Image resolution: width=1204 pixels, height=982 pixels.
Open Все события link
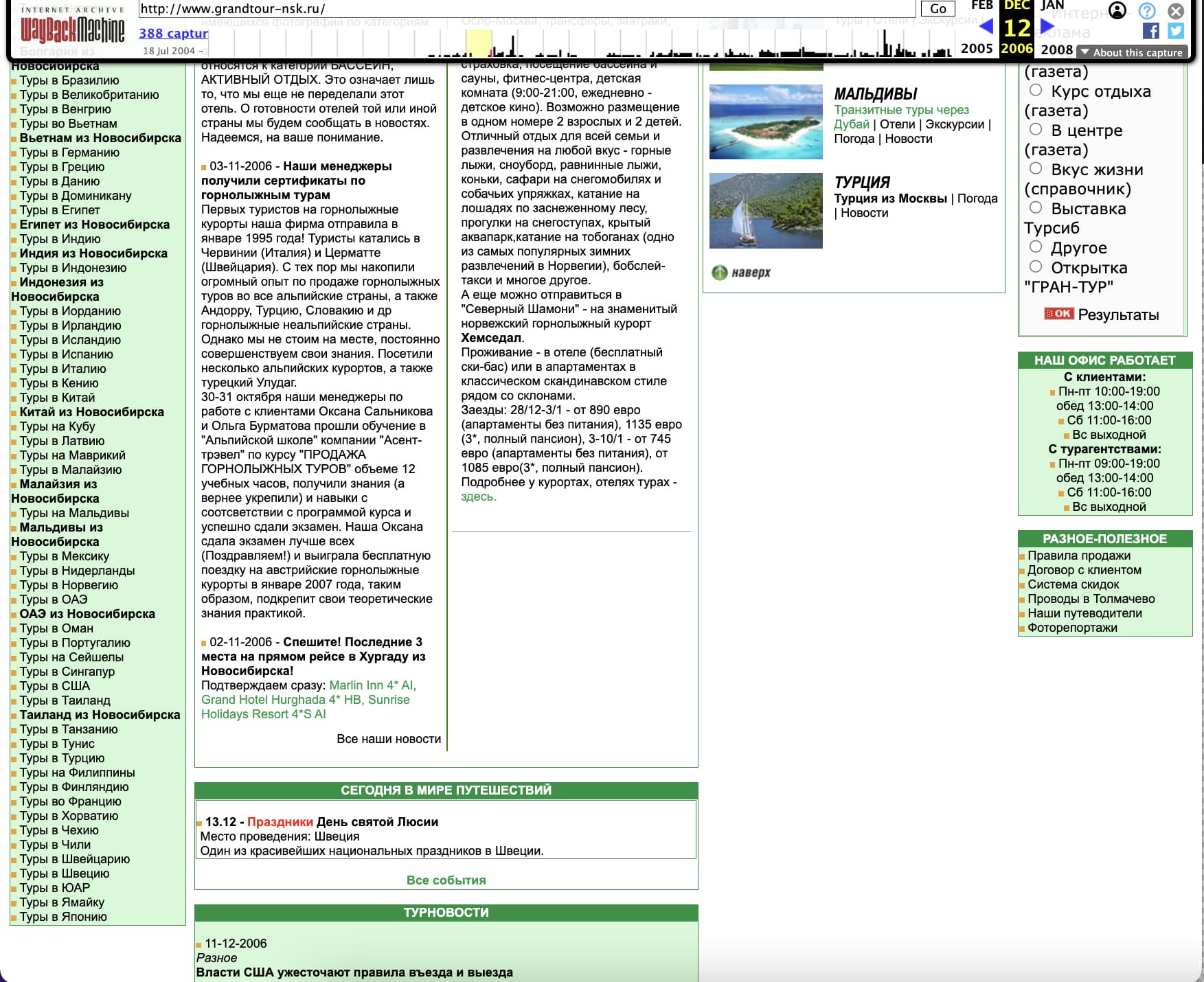(446, 880)
